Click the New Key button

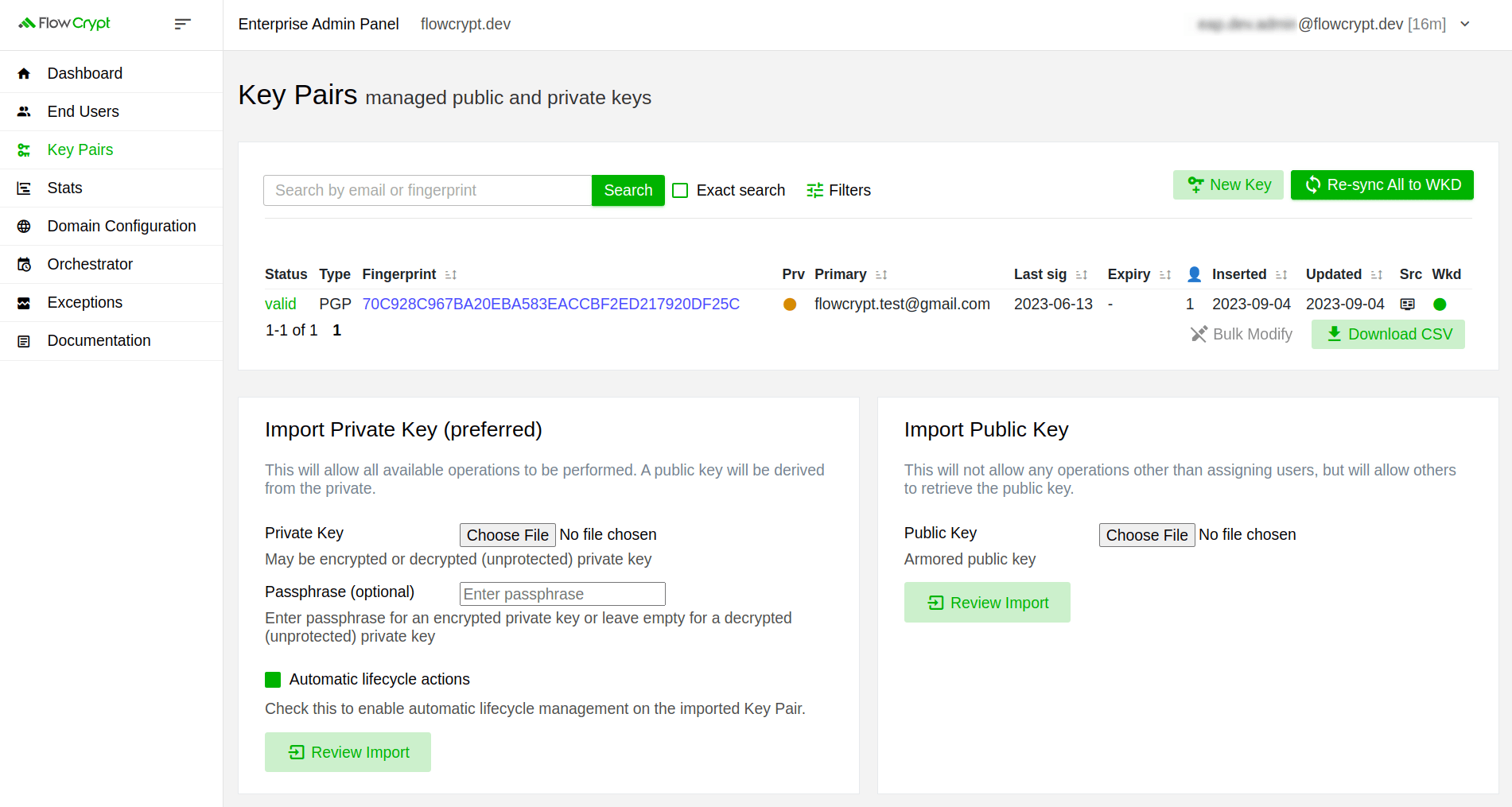click(x=1228, y=184)
